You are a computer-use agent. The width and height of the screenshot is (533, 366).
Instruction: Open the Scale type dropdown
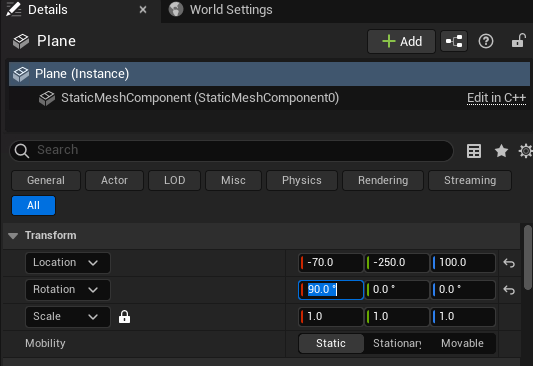[68, 317]
